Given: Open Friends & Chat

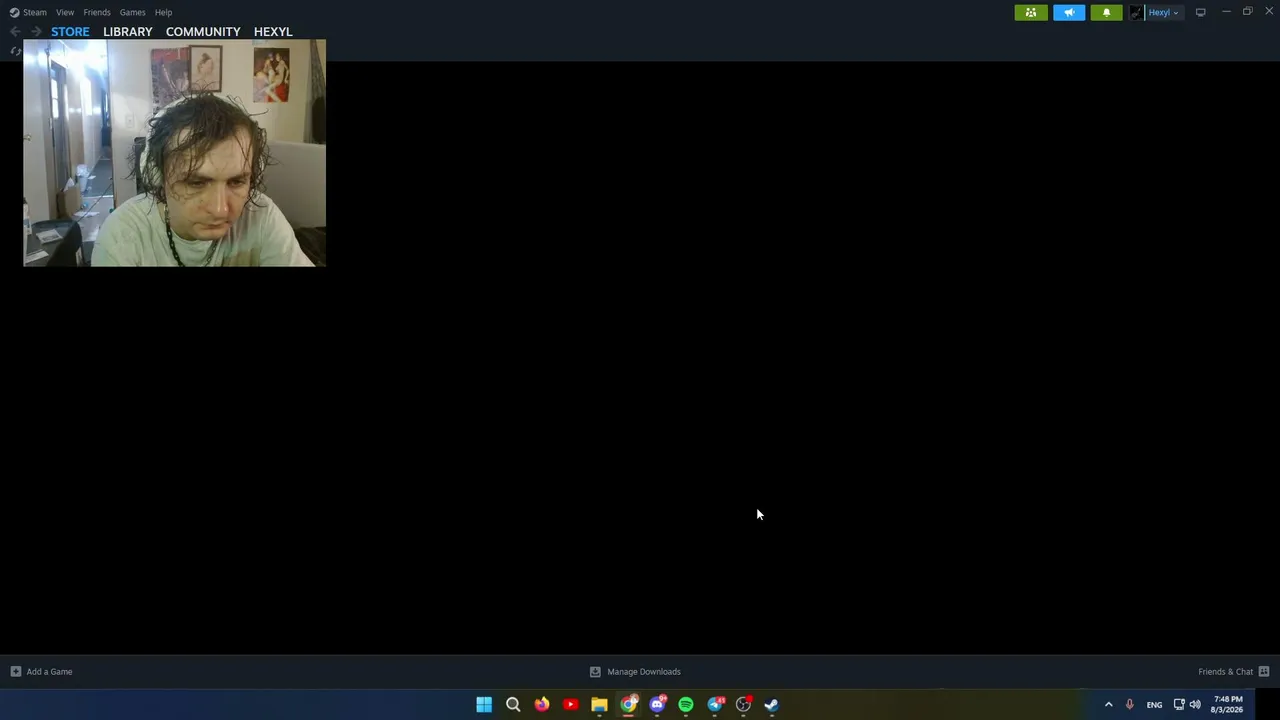Looking at the screenshot, I should [1234, 672].
